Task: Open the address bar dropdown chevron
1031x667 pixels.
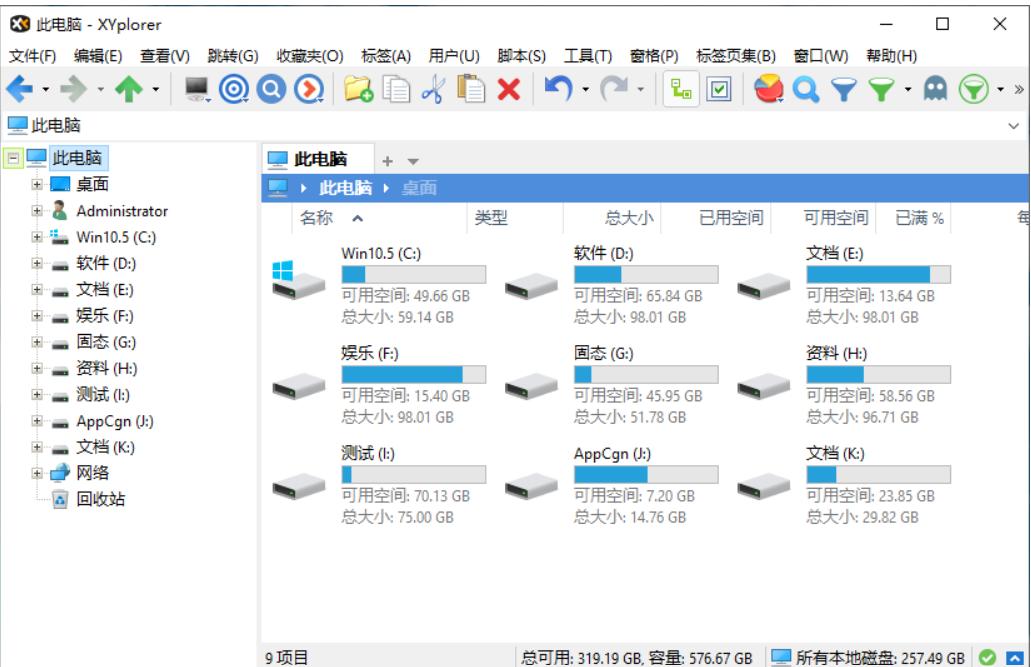Action: coord(1013,126)
